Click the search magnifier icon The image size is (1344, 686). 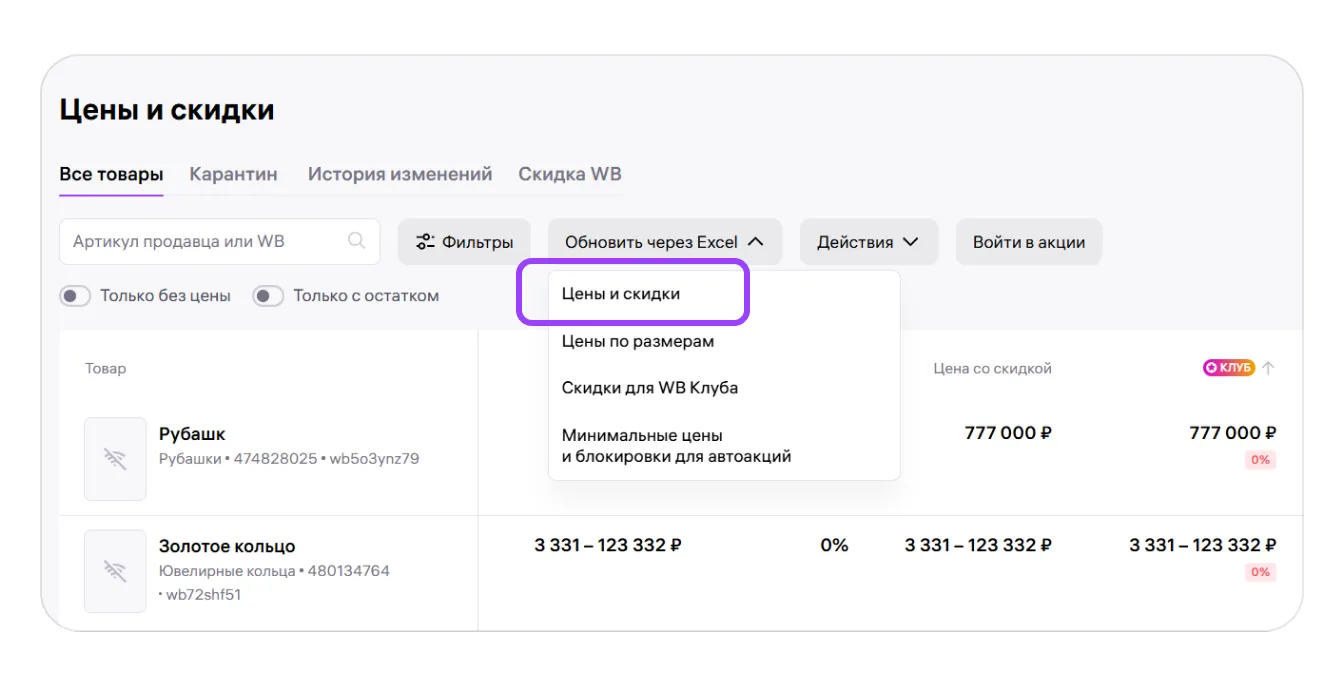pyautogui.click(x=356, y=241)
